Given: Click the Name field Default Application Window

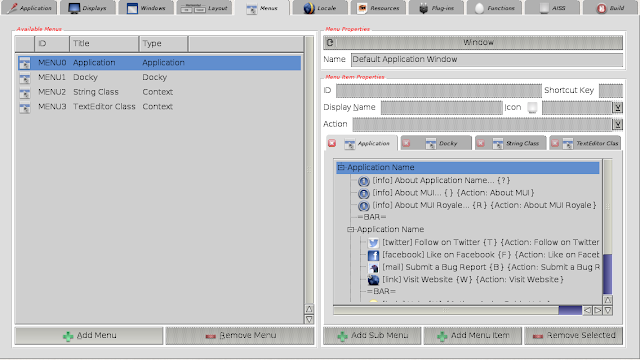Looking at the screenshot, I should tap(487, 60).
